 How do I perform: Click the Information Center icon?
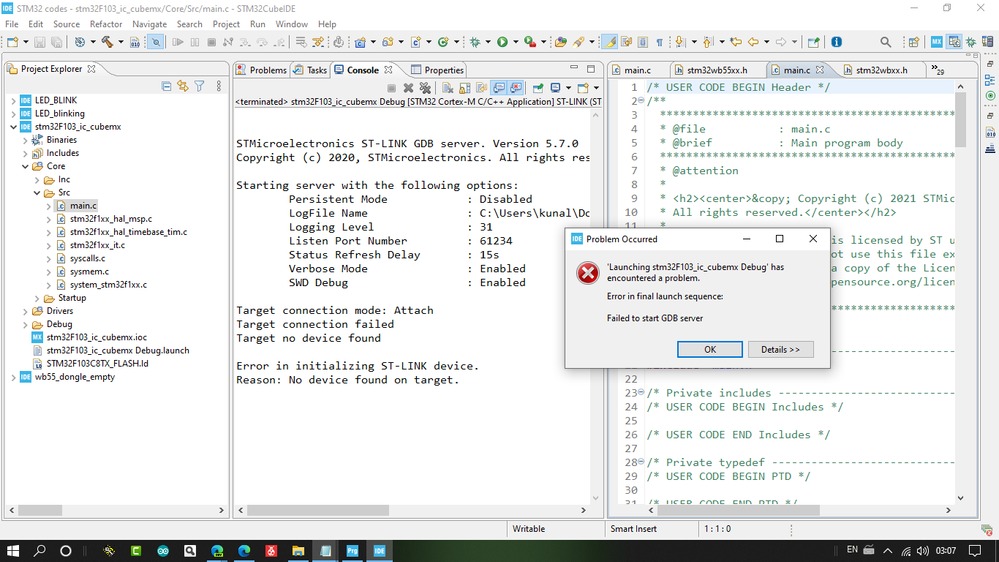(x=837, y=42)
